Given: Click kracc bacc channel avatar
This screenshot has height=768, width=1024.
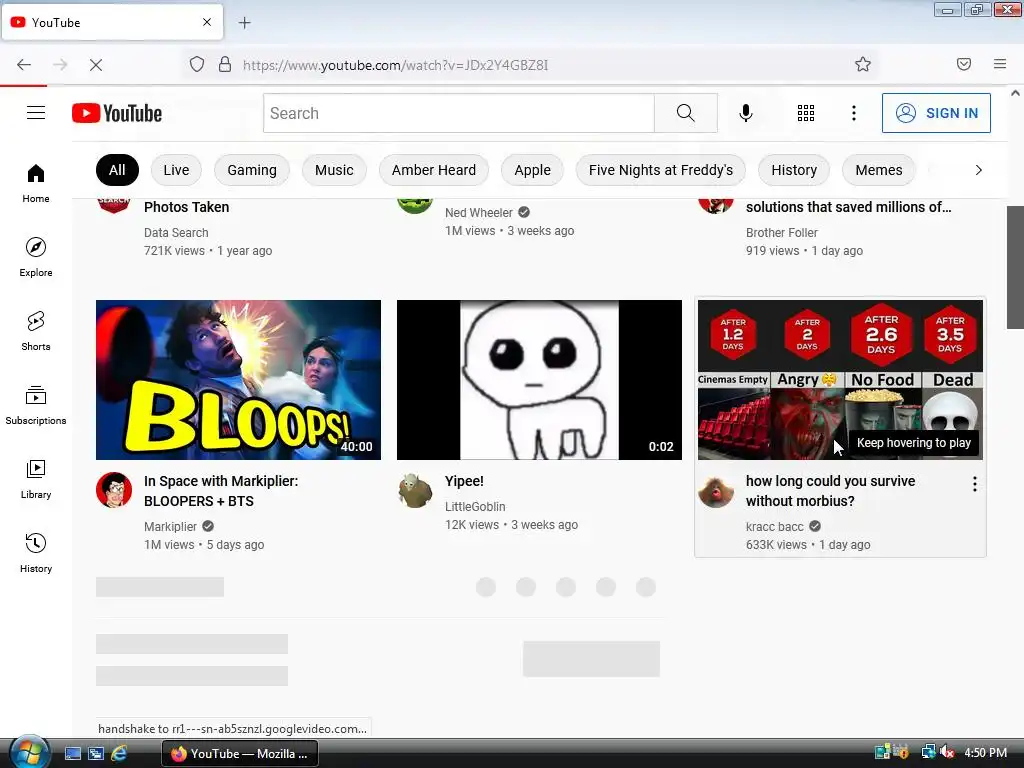Looking at the screenshot, I should [x=716, y=490].
